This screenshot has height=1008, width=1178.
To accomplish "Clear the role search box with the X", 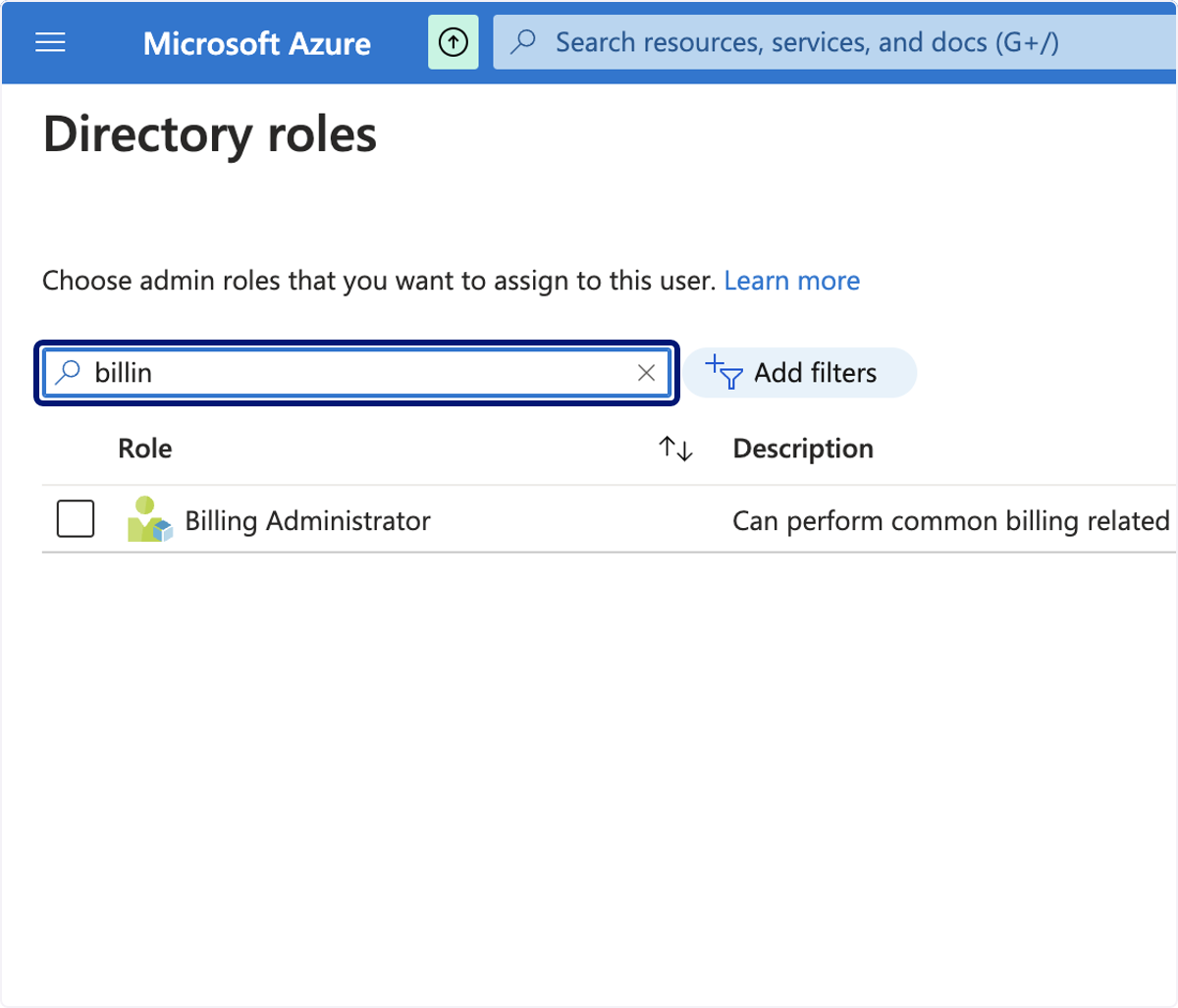I will 646,372.
